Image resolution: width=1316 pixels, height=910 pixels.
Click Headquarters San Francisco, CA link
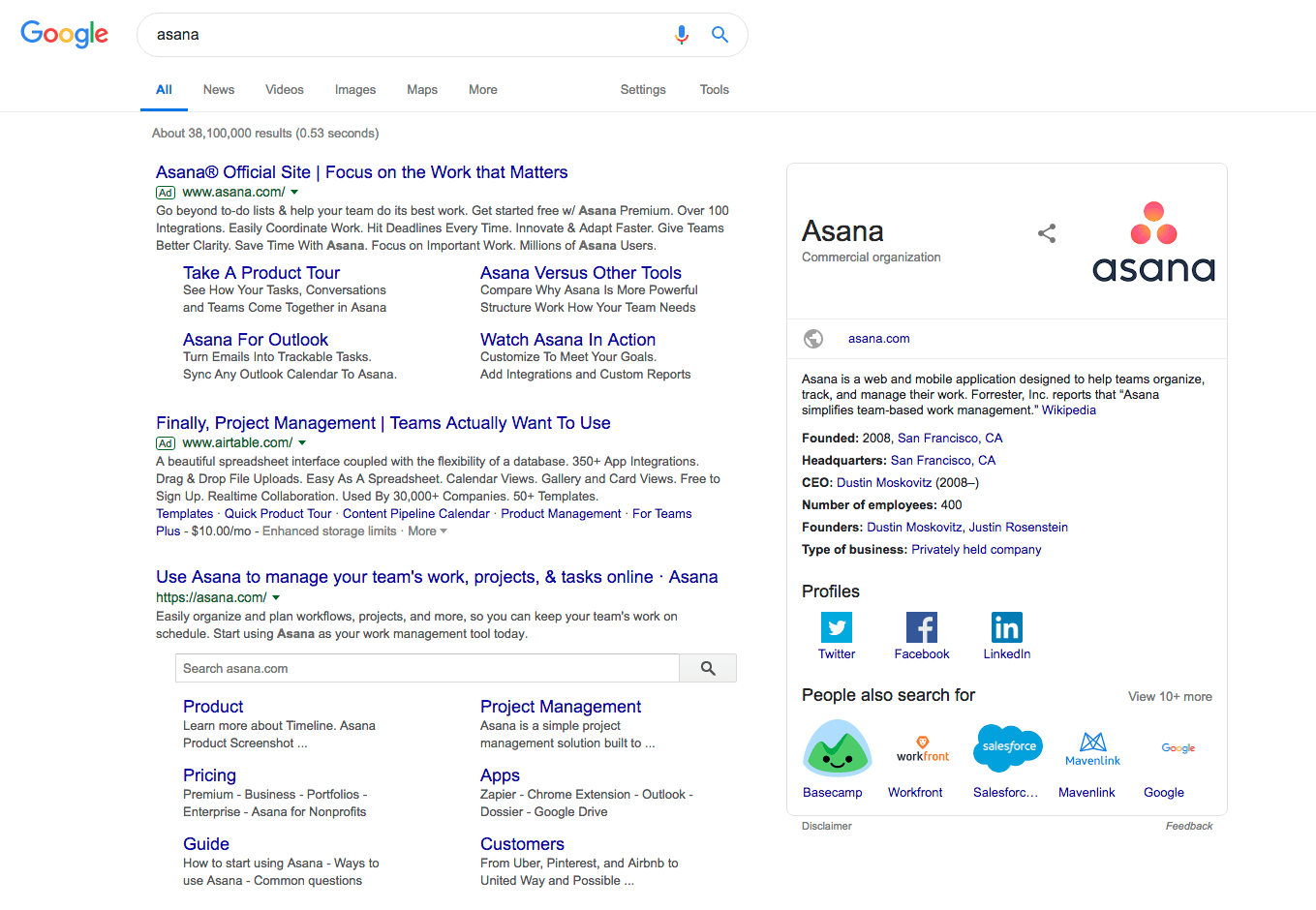click(943, 461)
